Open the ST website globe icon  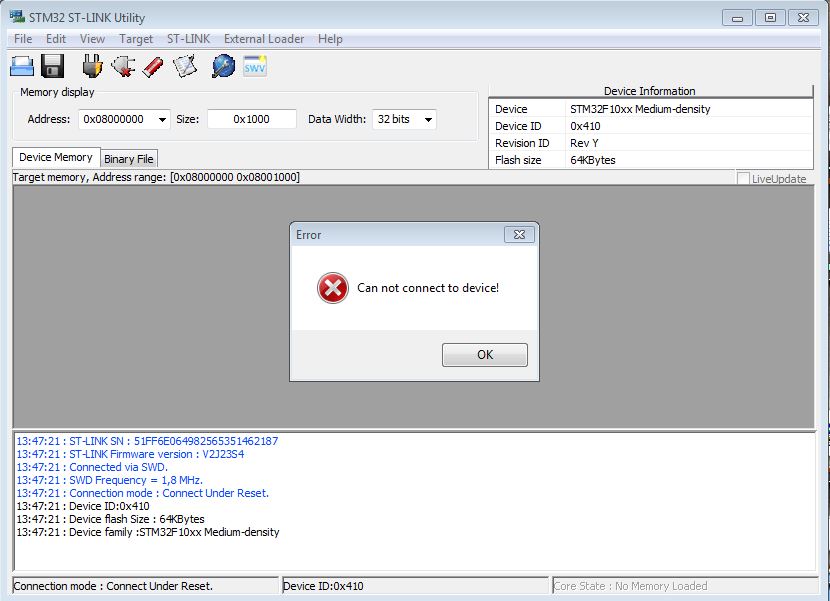[223, 66]
